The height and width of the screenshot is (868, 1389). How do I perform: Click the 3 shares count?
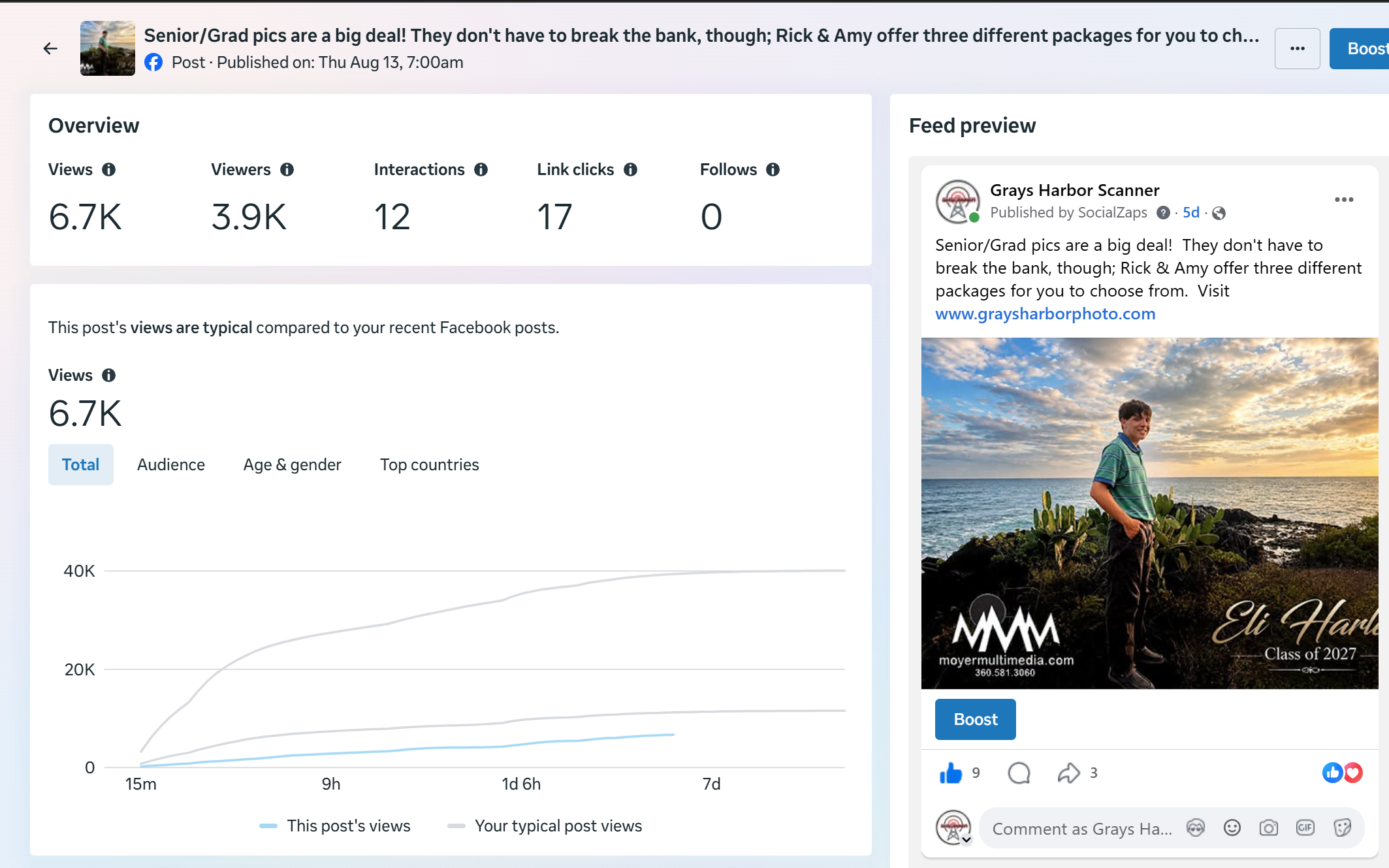[x=1093, y=773]
